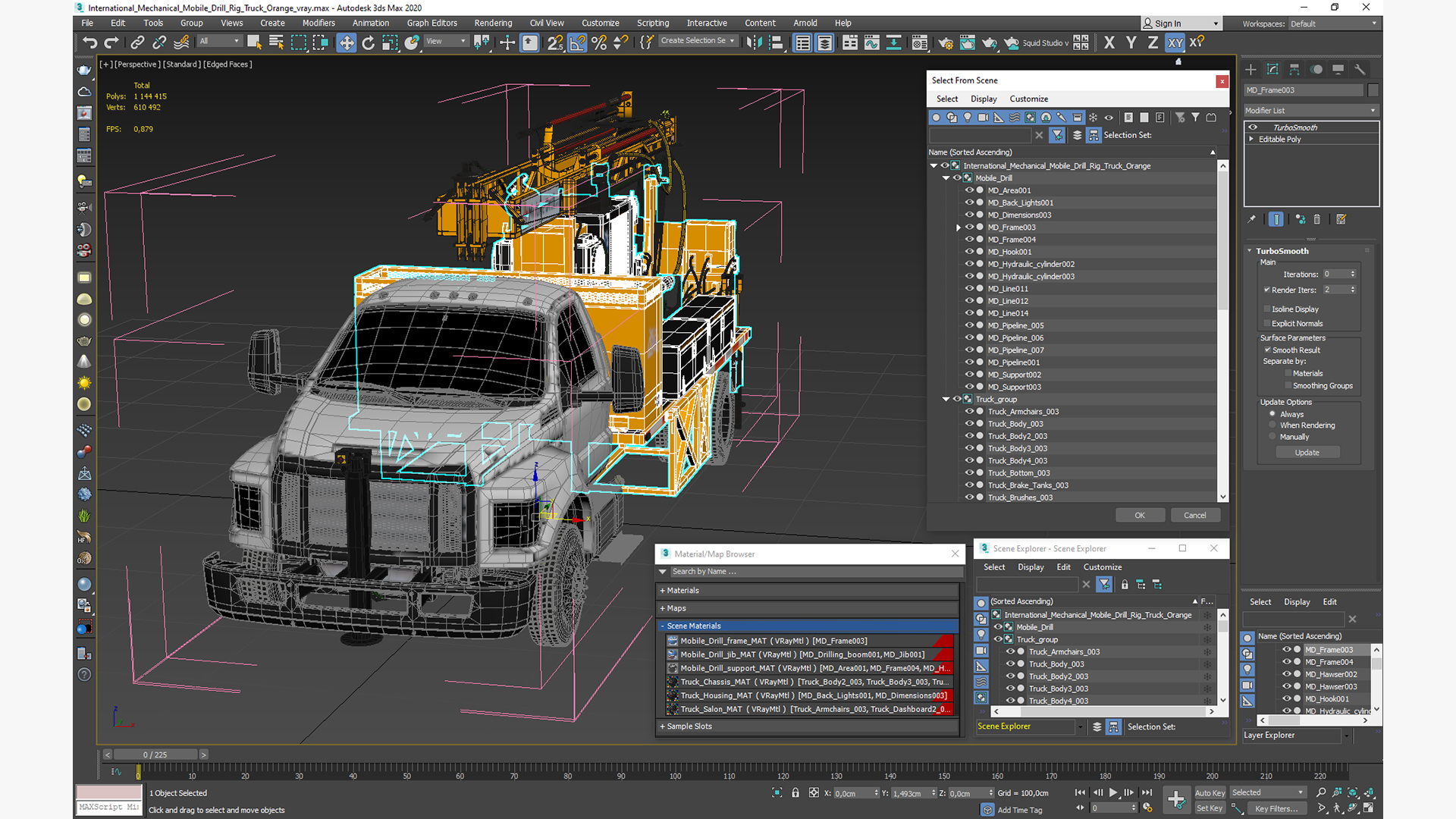Activate the Select and Move tool

pyautogui.click(x=347, y=42)
